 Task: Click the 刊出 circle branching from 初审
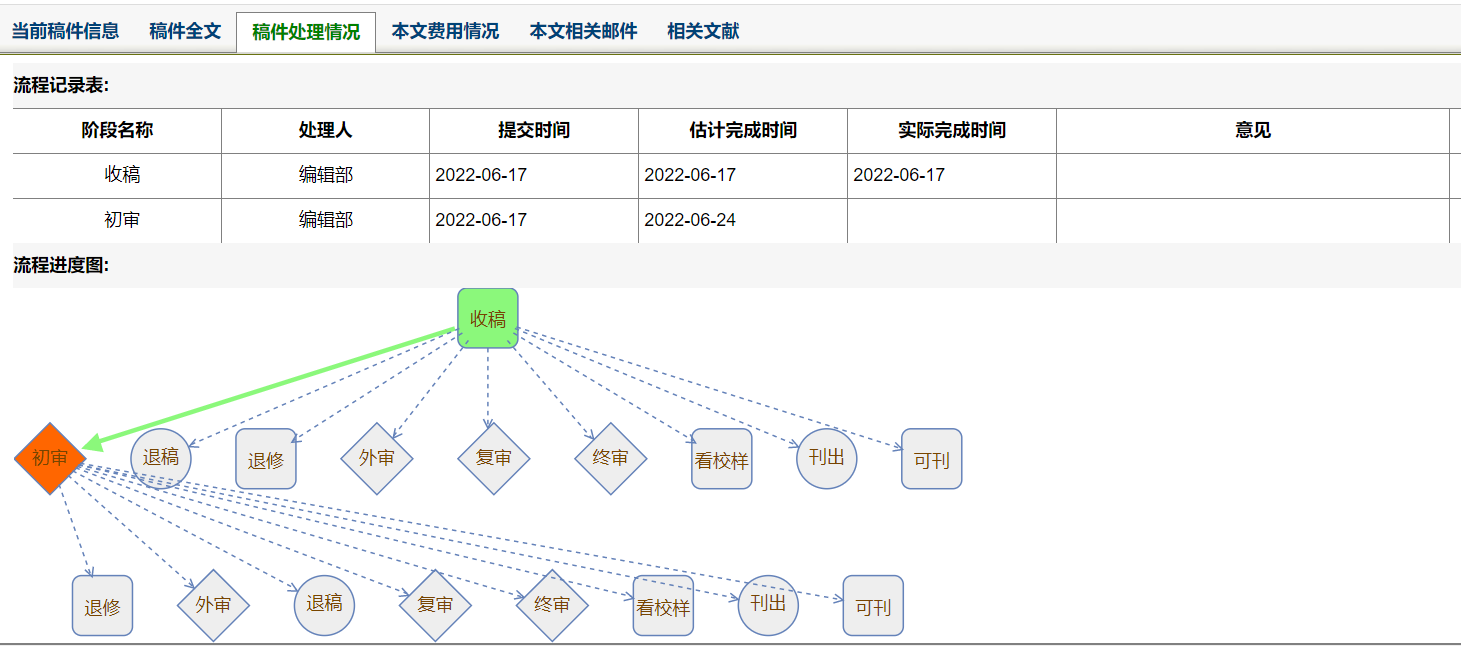[x=768, y=604]
